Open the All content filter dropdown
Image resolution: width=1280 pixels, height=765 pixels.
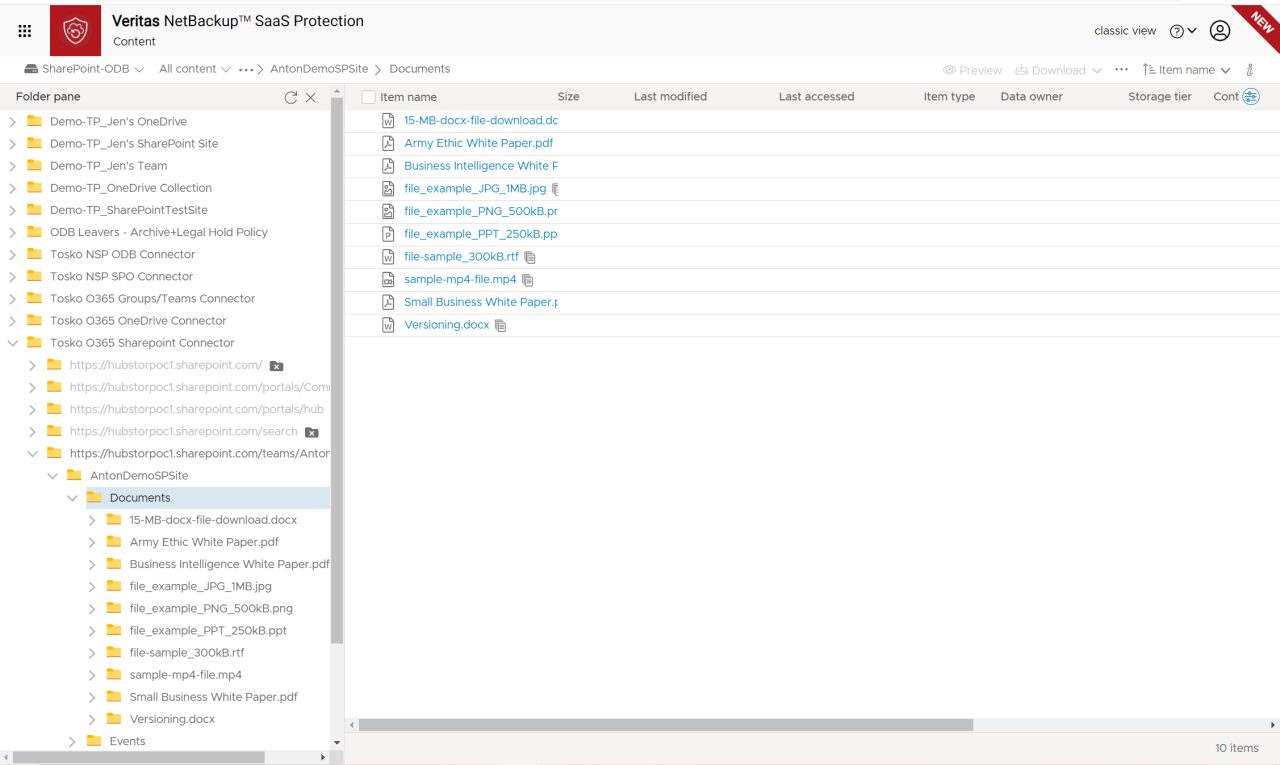195,69
